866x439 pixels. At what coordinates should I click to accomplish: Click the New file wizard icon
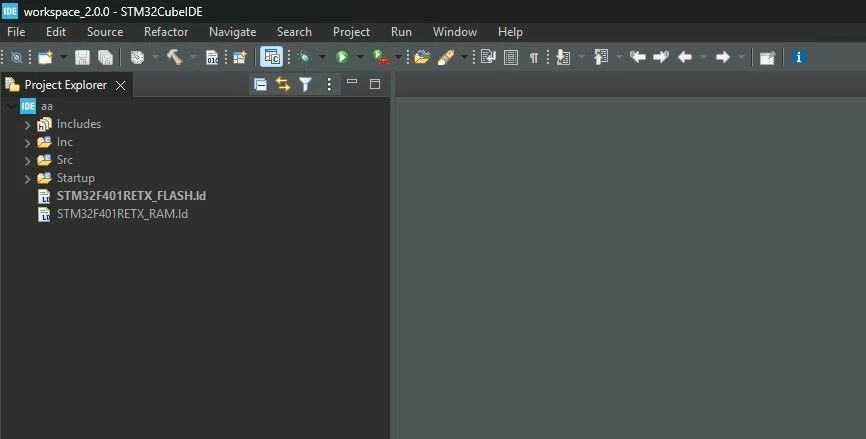pos(45,57)
